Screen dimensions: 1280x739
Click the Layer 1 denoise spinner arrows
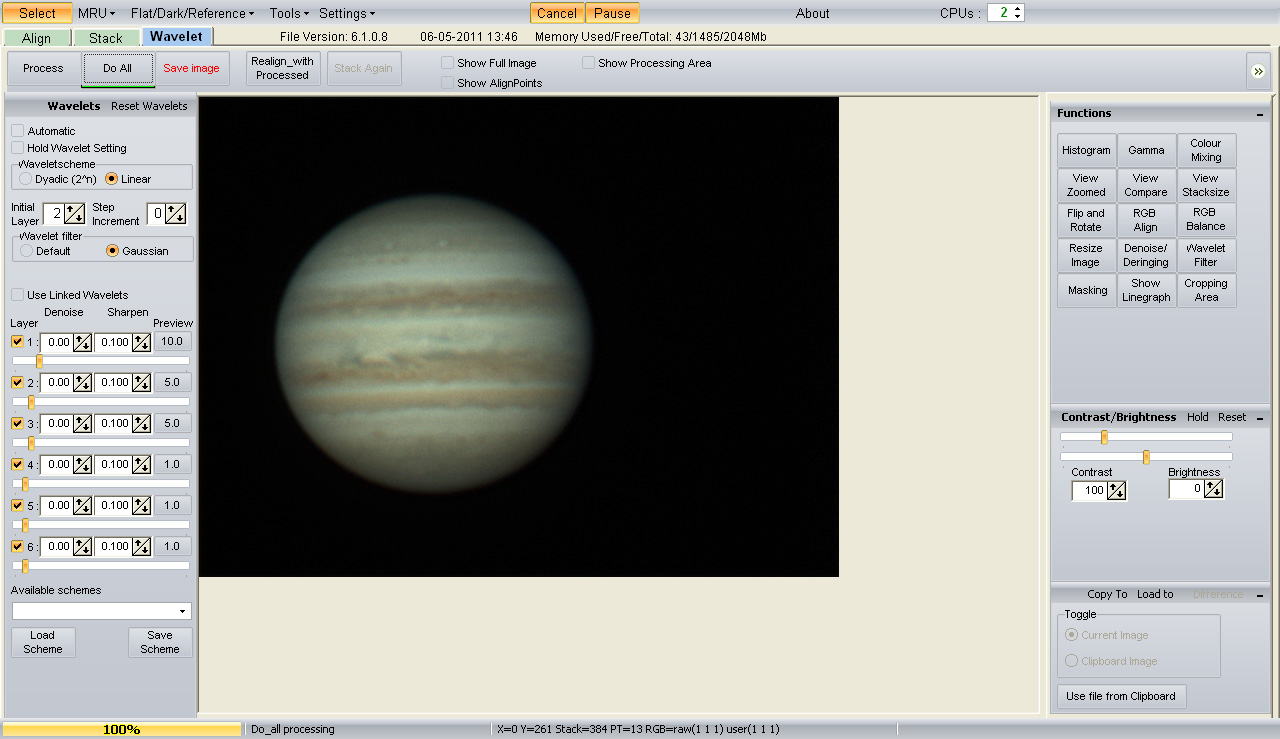click(83, 342)
